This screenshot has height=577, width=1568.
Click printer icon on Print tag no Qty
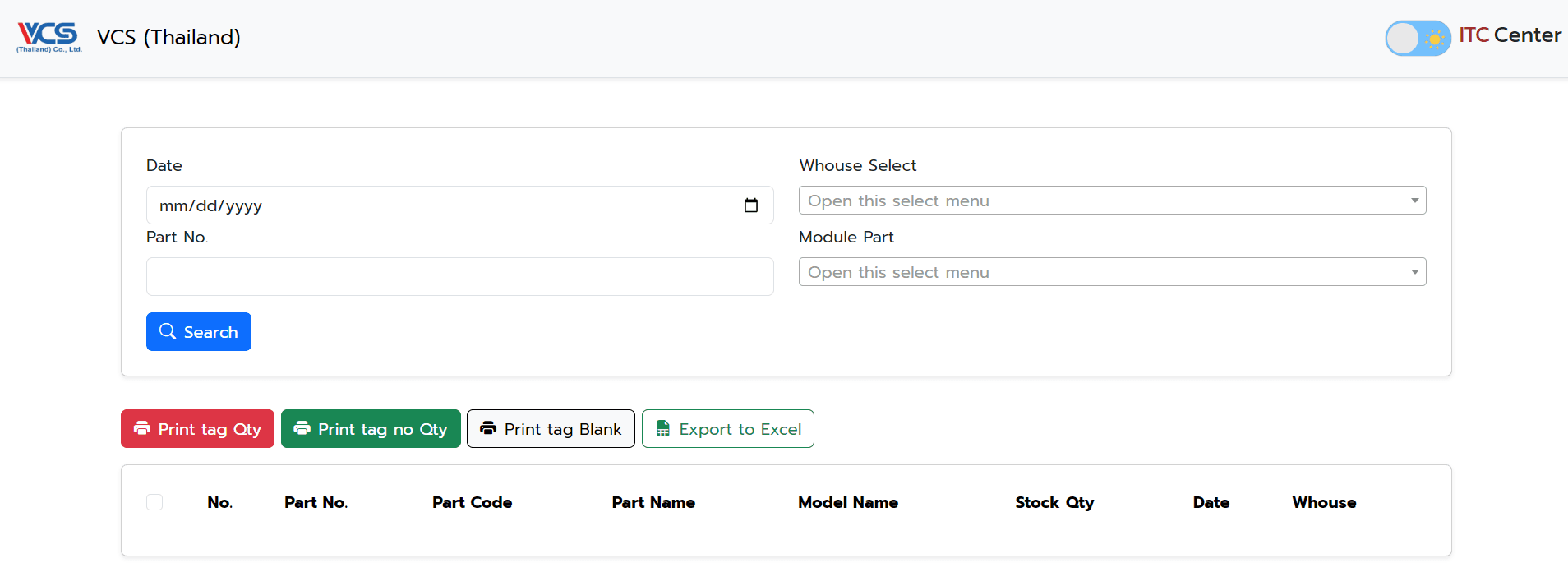[302, 428]
